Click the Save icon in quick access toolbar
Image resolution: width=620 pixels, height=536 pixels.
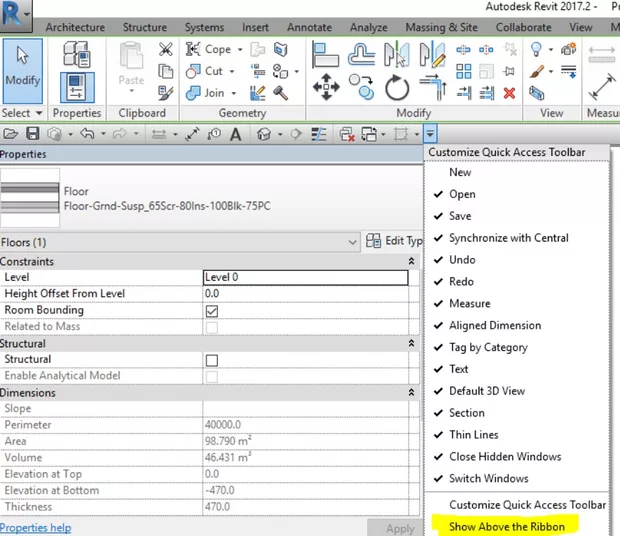32,133
